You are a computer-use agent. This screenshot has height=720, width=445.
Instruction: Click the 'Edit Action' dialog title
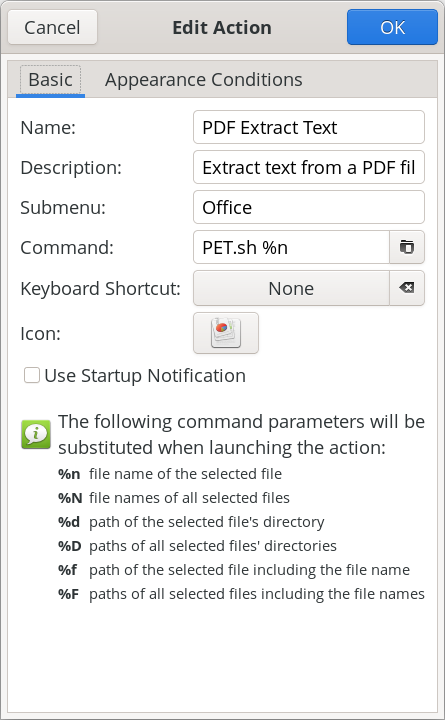click(222, 28)
